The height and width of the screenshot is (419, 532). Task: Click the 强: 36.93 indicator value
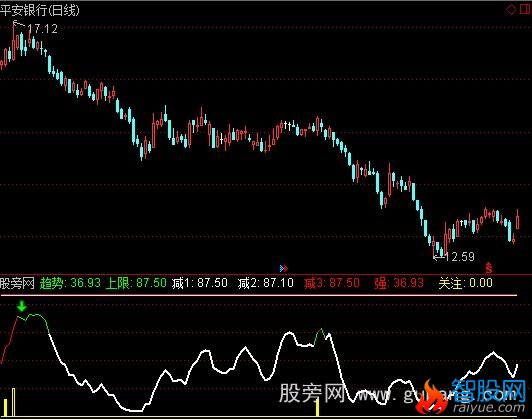coord(399,283)
